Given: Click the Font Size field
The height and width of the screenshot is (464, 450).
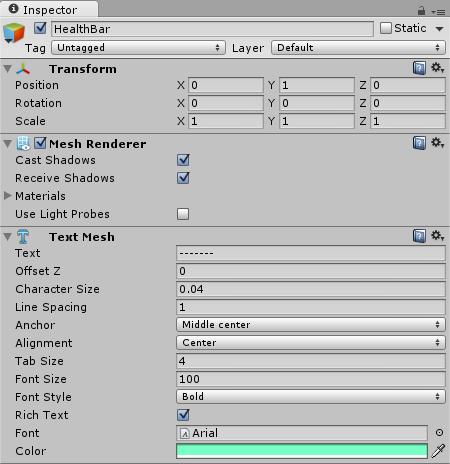Looking at the screenshot, I should [x=311, y=379].
